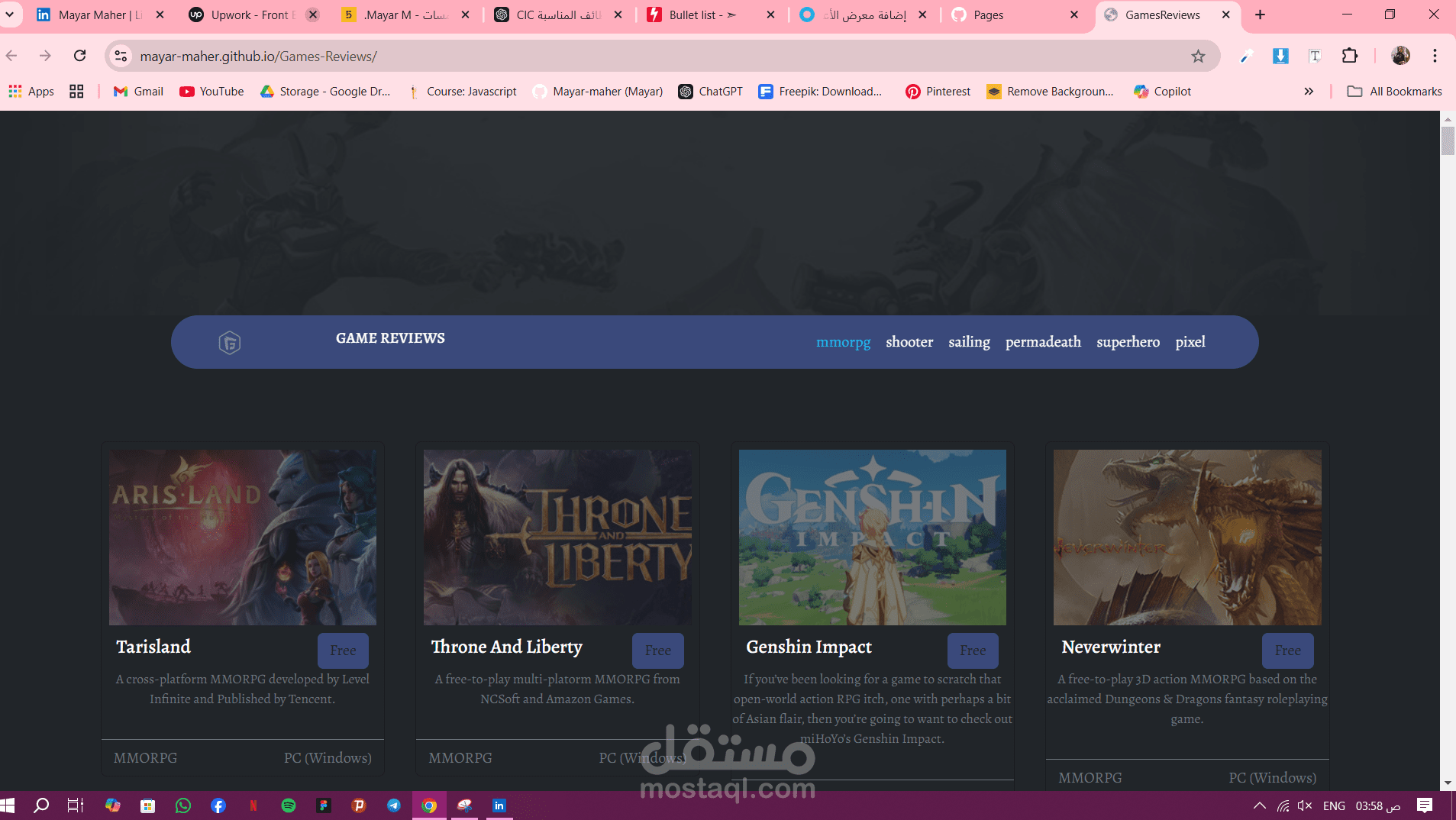This screenshot has width=1456, height=820.
Task: Open Windows taskbar search
Action: 42,805
